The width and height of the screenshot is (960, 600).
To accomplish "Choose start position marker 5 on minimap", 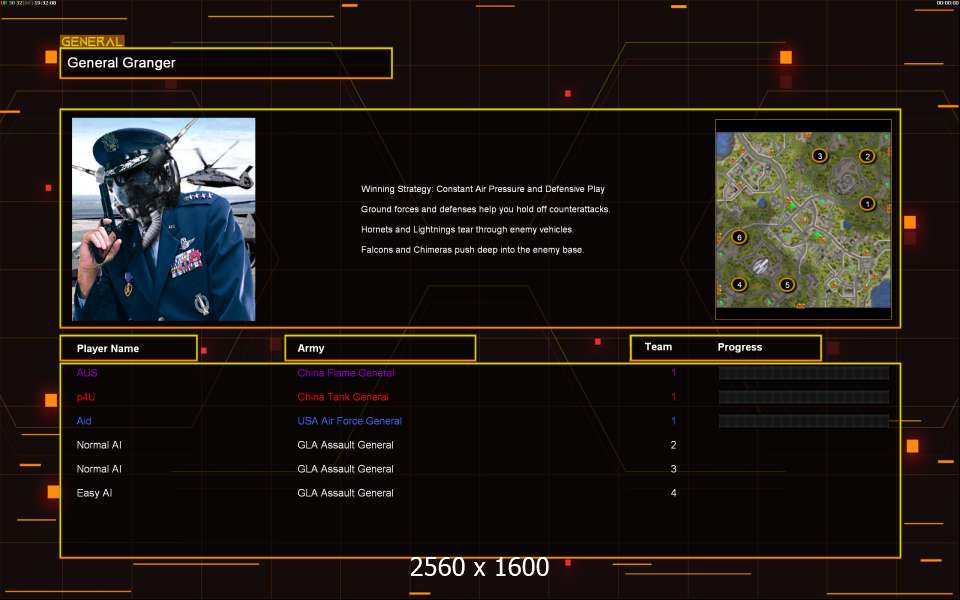I will tap(787, 284).
